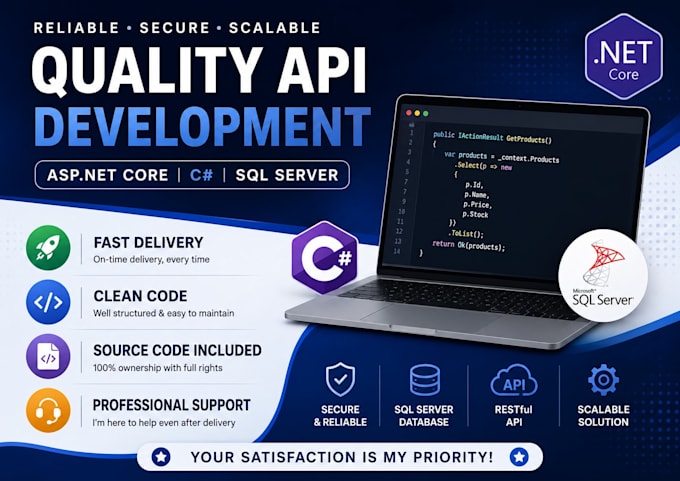Click 'RELIABLE' in the top tagline
The height and width of the screenshot is (481, 680).
(76, 28)
